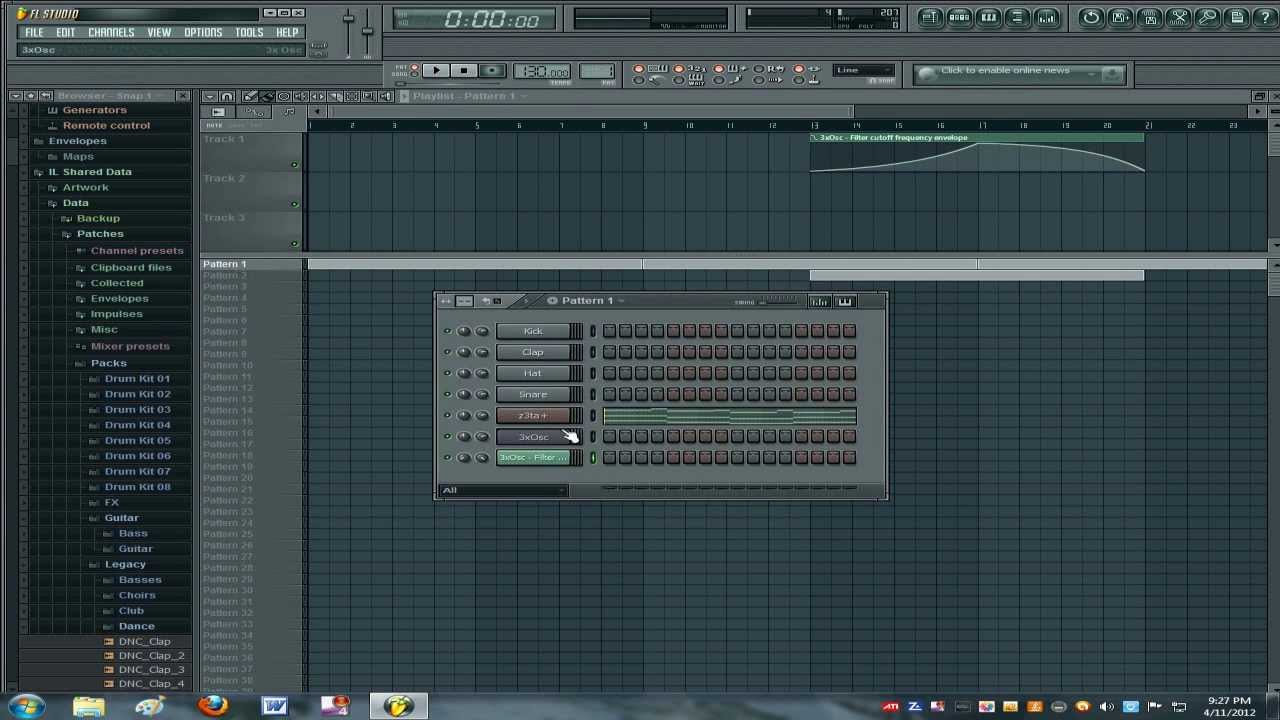Screen dimensions: 1280x720
Task: Open the VIEW menu
Action: coord(159,32)
